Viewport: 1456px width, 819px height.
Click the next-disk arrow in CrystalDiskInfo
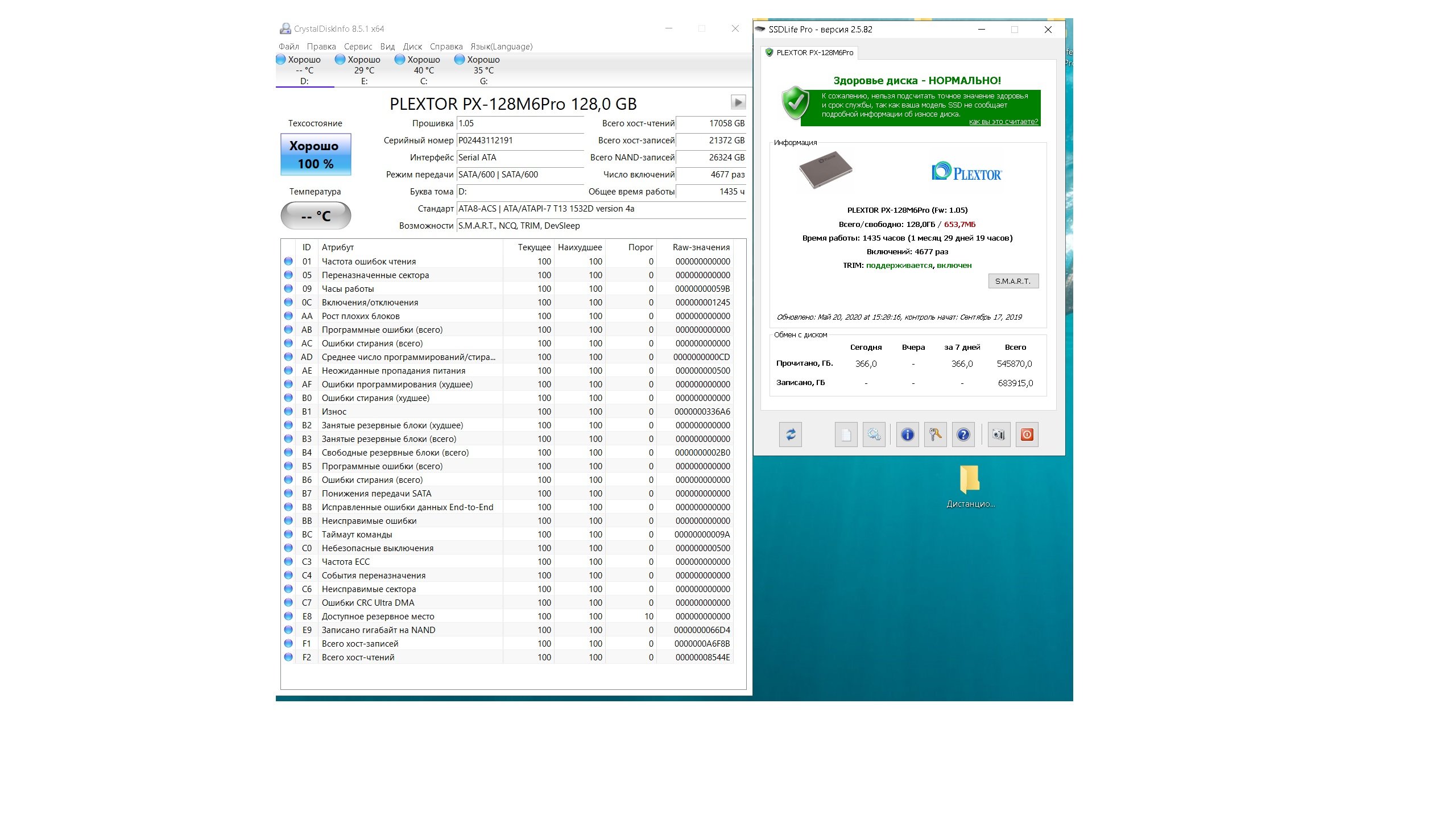738,102
